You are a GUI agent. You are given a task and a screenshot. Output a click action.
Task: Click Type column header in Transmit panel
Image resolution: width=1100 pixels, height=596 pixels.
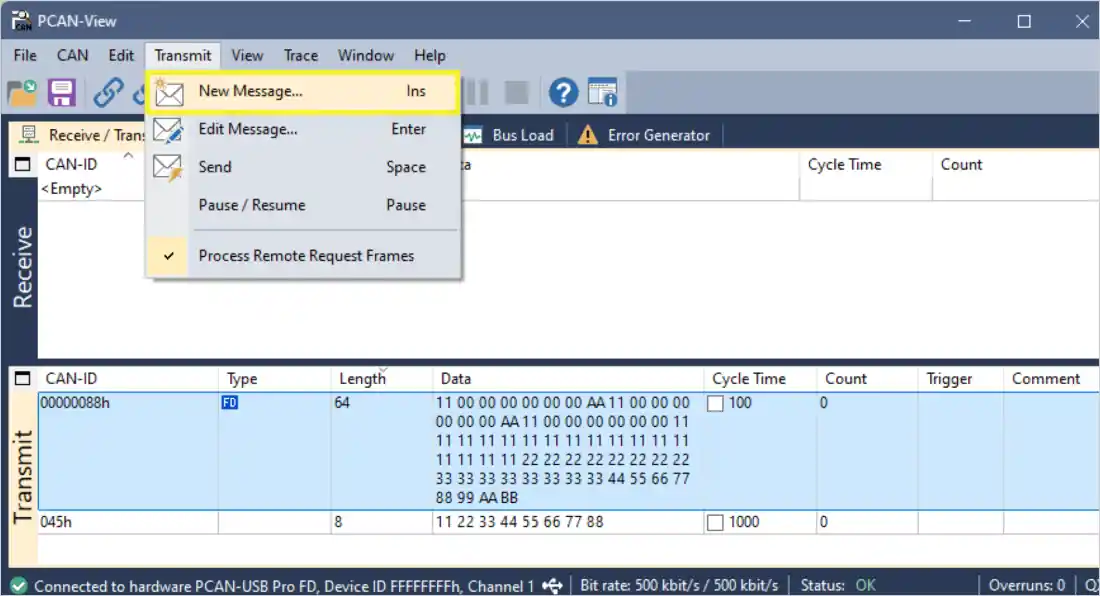coord(274,379)
